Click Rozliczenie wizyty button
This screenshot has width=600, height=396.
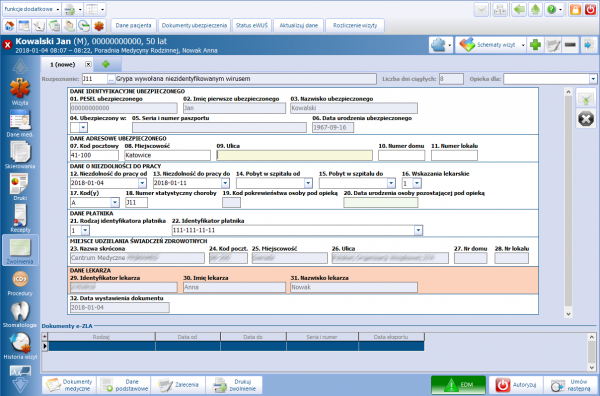[x=355, y=26]
